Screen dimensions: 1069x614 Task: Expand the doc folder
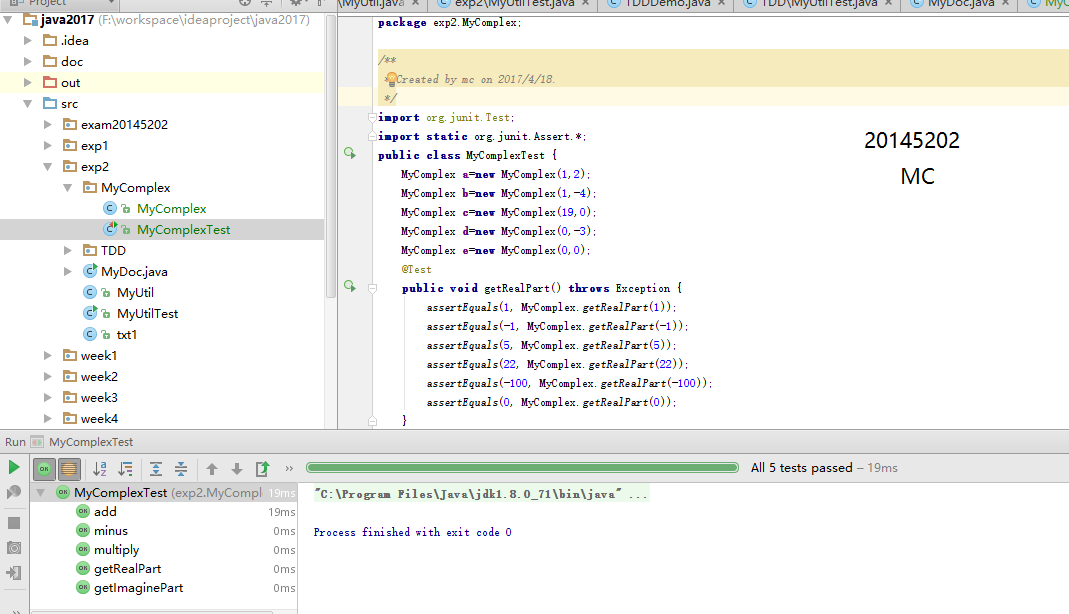[28, 61]
